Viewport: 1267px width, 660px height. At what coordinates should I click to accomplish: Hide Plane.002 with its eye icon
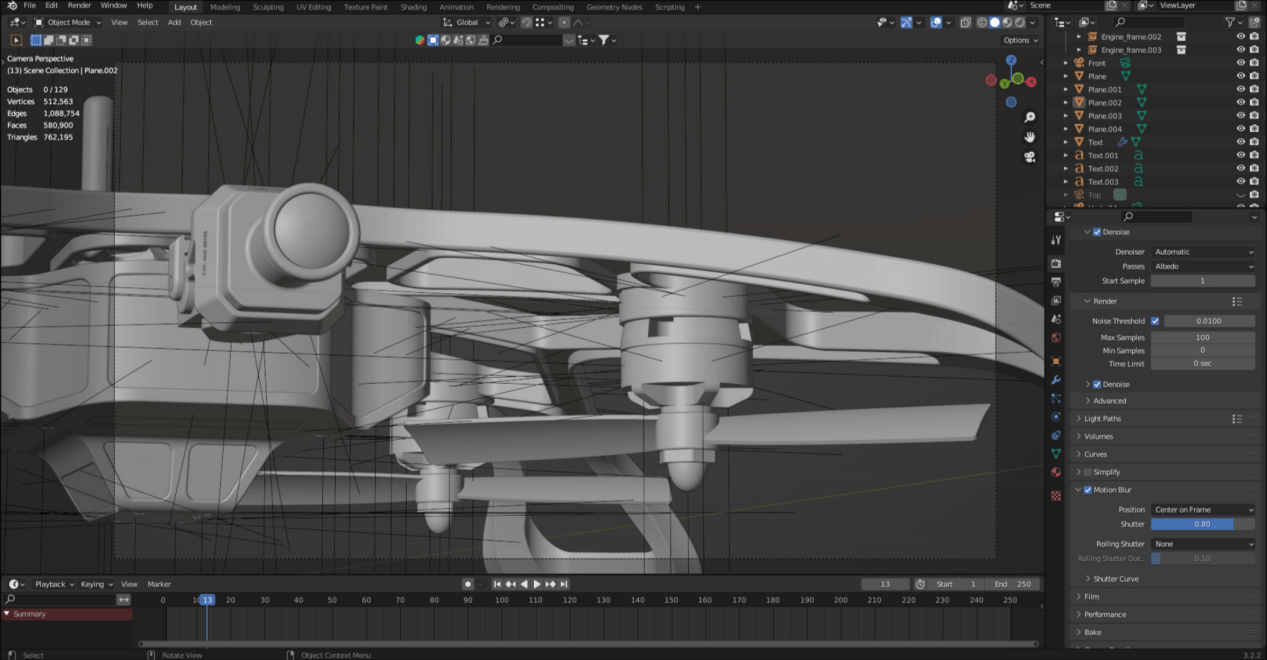click(1240, 102)
